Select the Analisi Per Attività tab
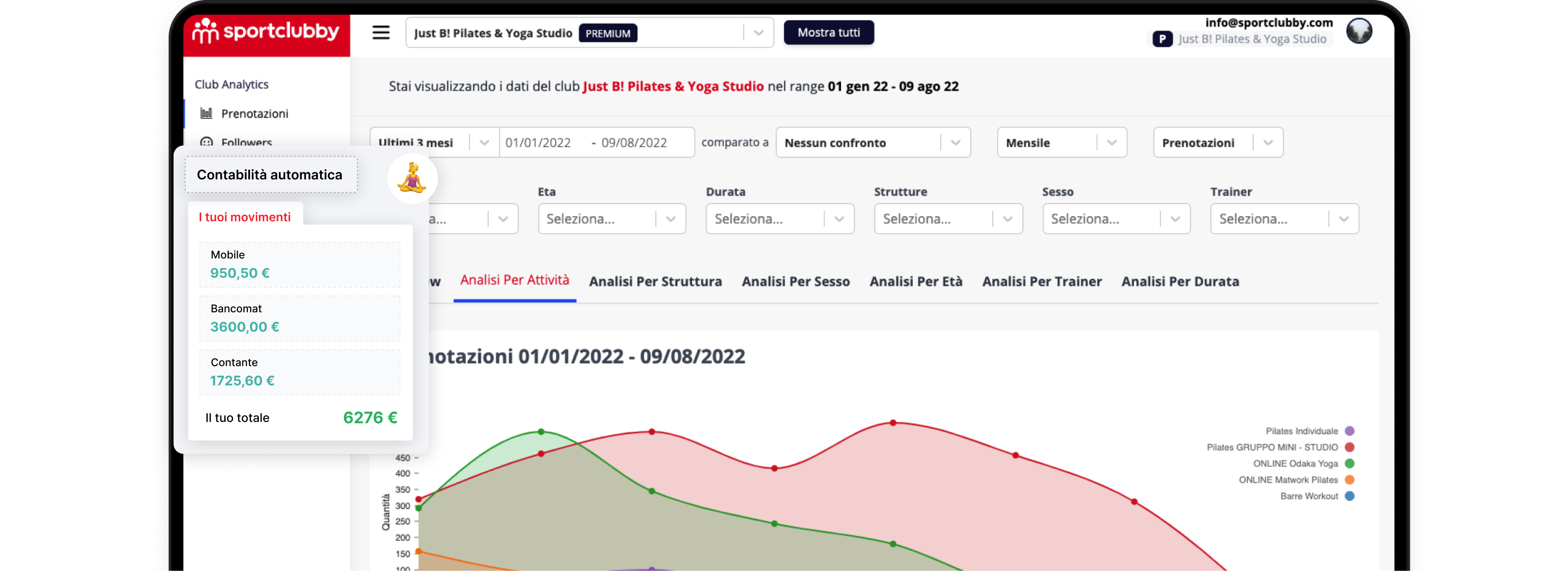 click(x=514, y=280)
